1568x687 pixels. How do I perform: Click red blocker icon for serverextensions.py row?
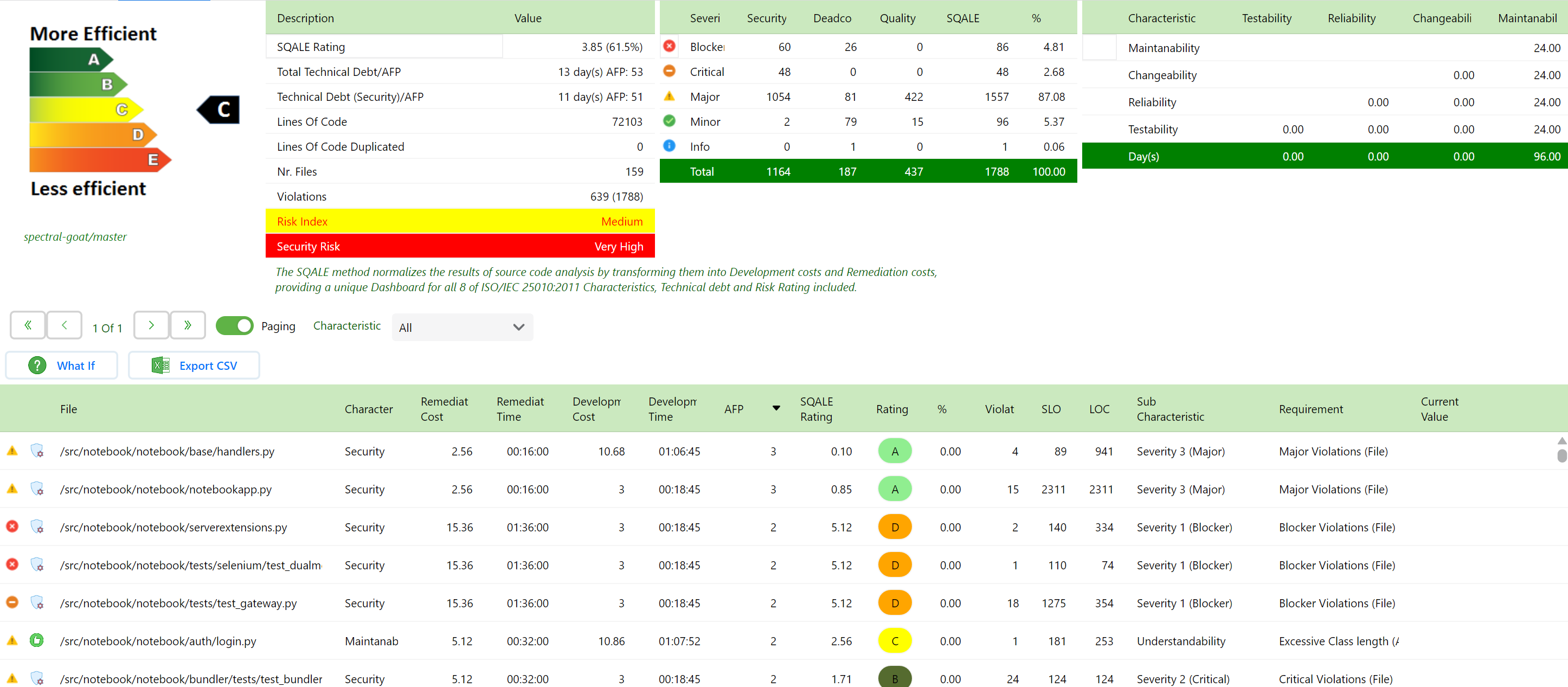pos(12,527)
